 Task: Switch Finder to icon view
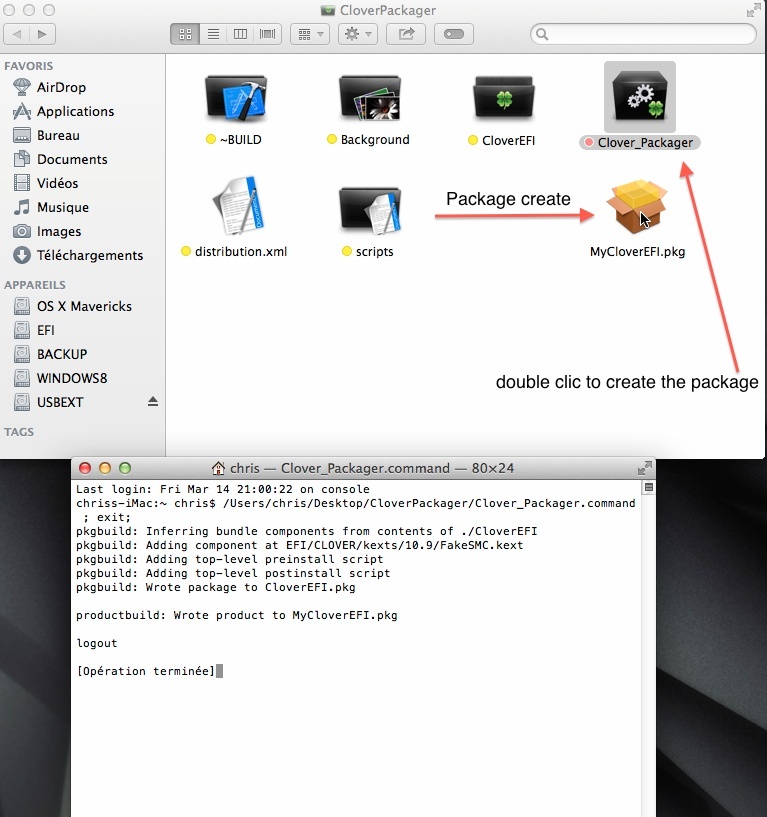click(x=185, y=34)
